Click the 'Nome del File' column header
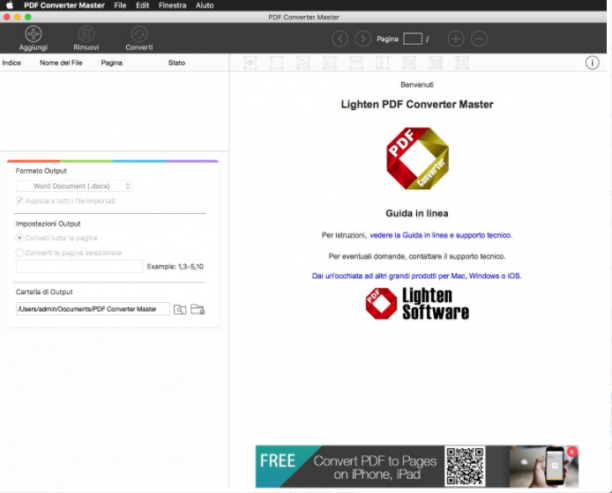This screenshot has width=612, height=493. (x=61, y=62)
